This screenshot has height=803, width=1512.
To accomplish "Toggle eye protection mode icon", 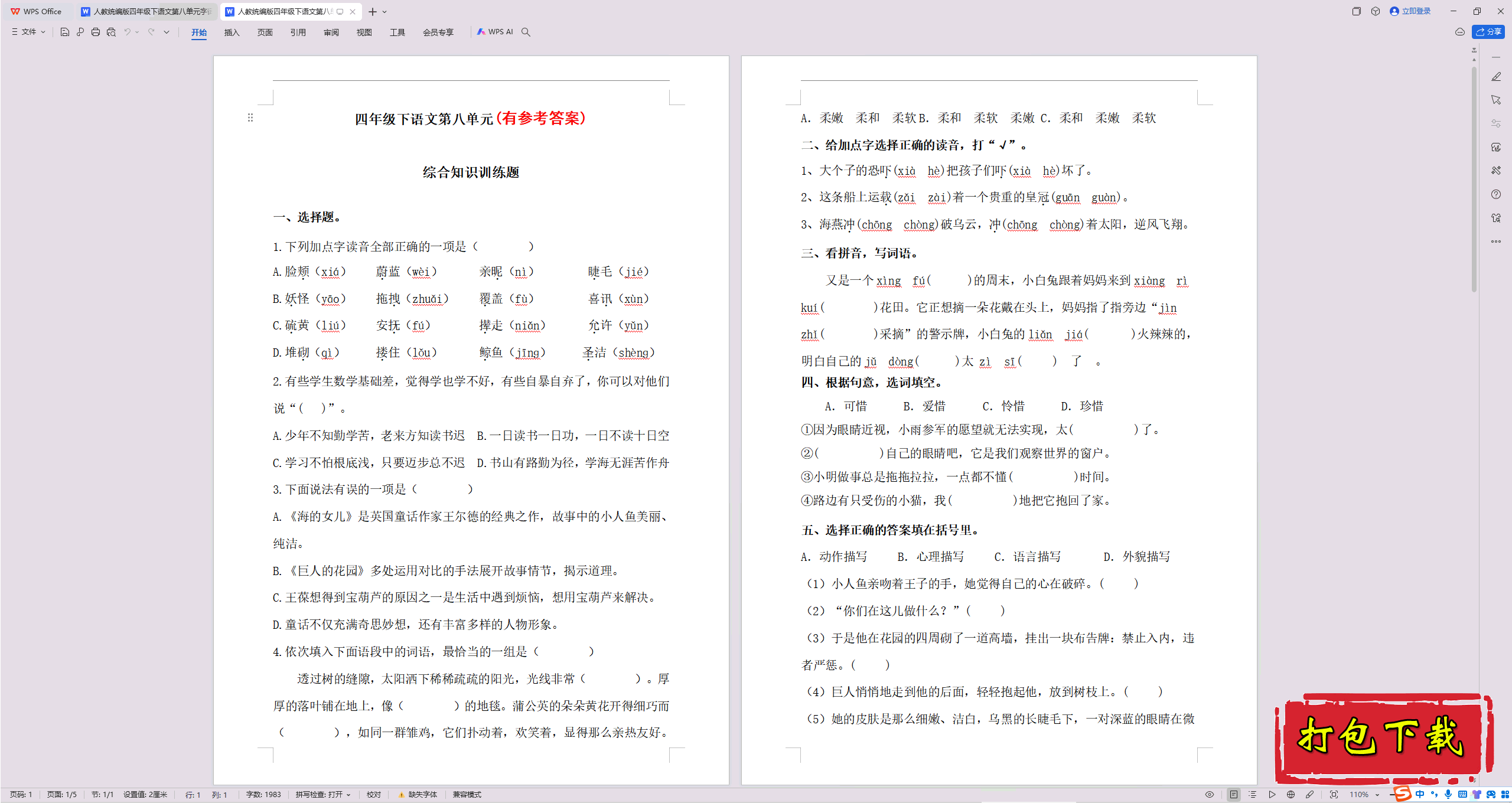I will (1210, 795).
